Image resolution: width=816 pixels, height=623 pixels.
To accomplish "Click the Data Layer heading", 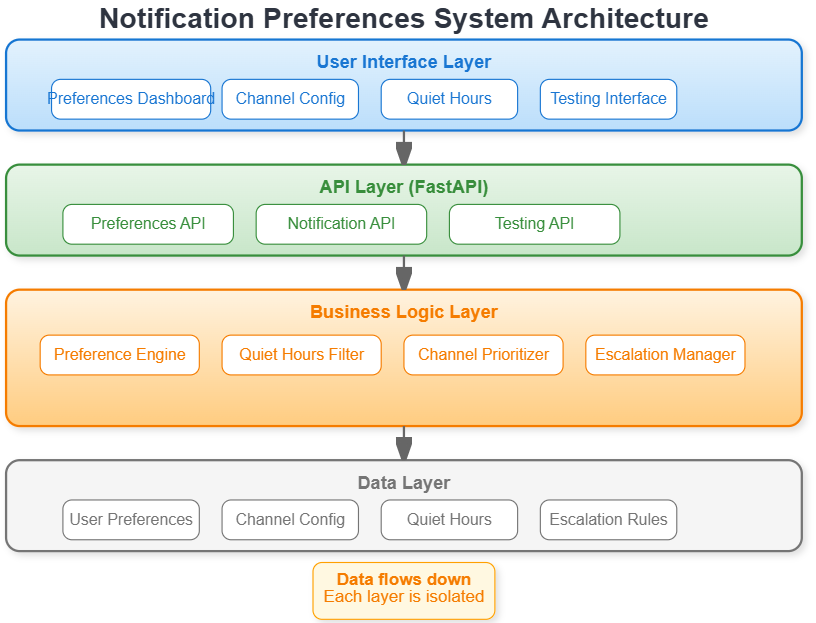I will (x=404, y=482).
